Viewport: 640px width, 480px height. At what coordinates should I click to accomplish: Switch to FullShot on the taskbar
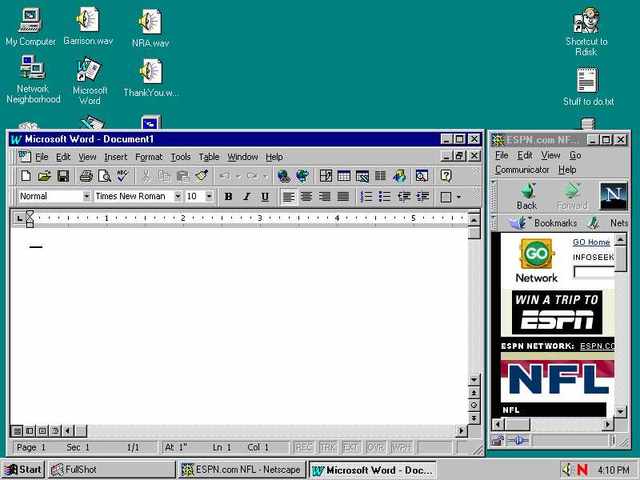point(111,469)
